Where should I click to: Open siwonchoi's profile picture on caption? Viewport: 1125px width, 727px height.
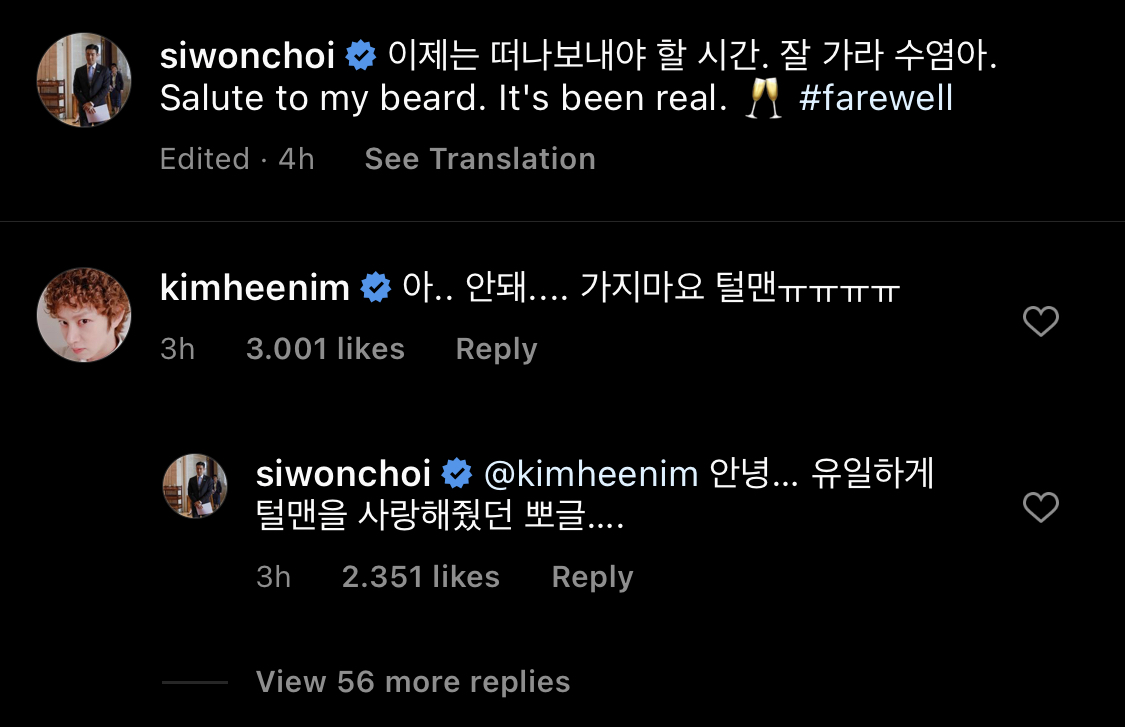tap(84, 80)
